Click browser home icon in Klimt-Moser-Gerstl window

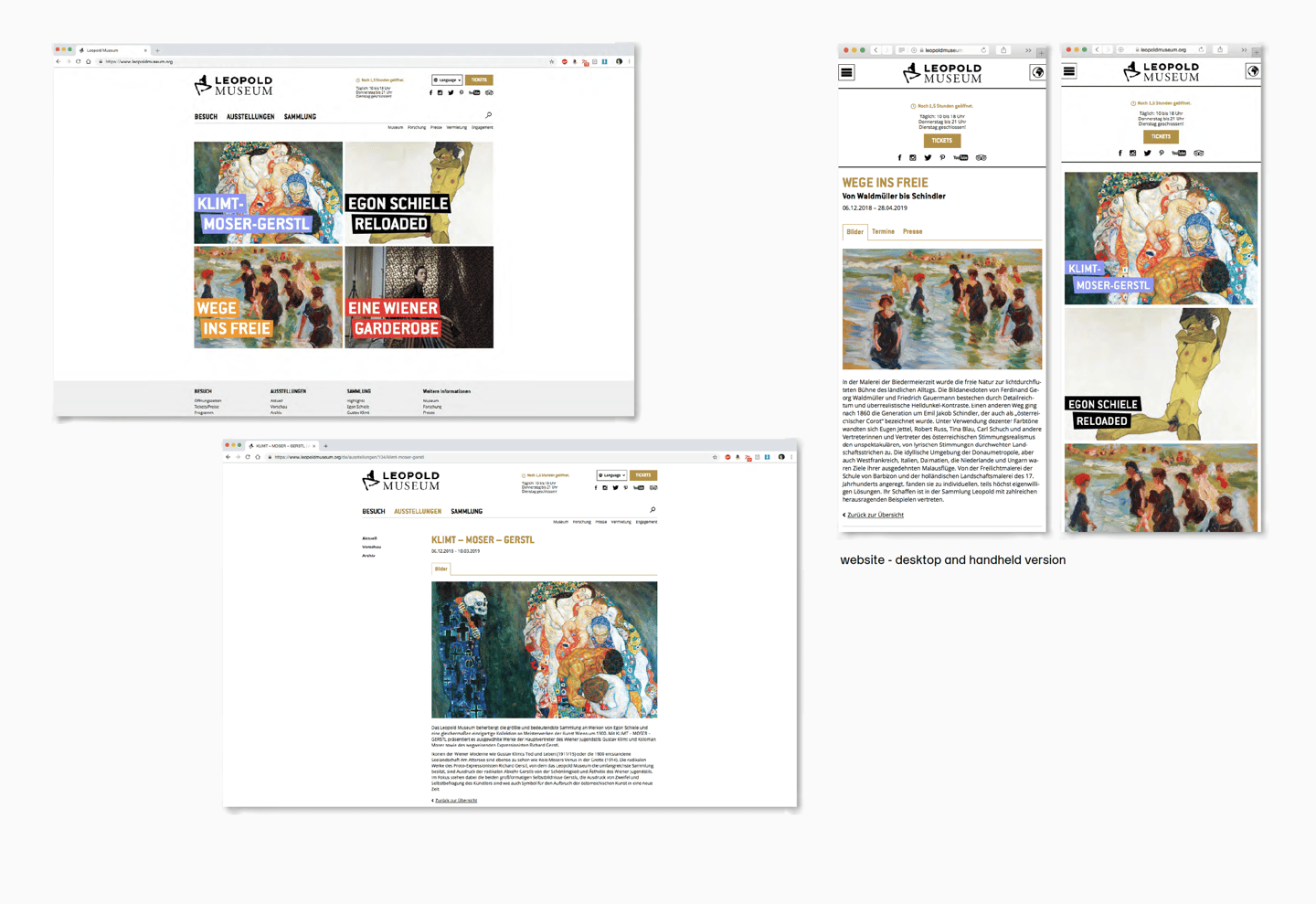[258, 457]
